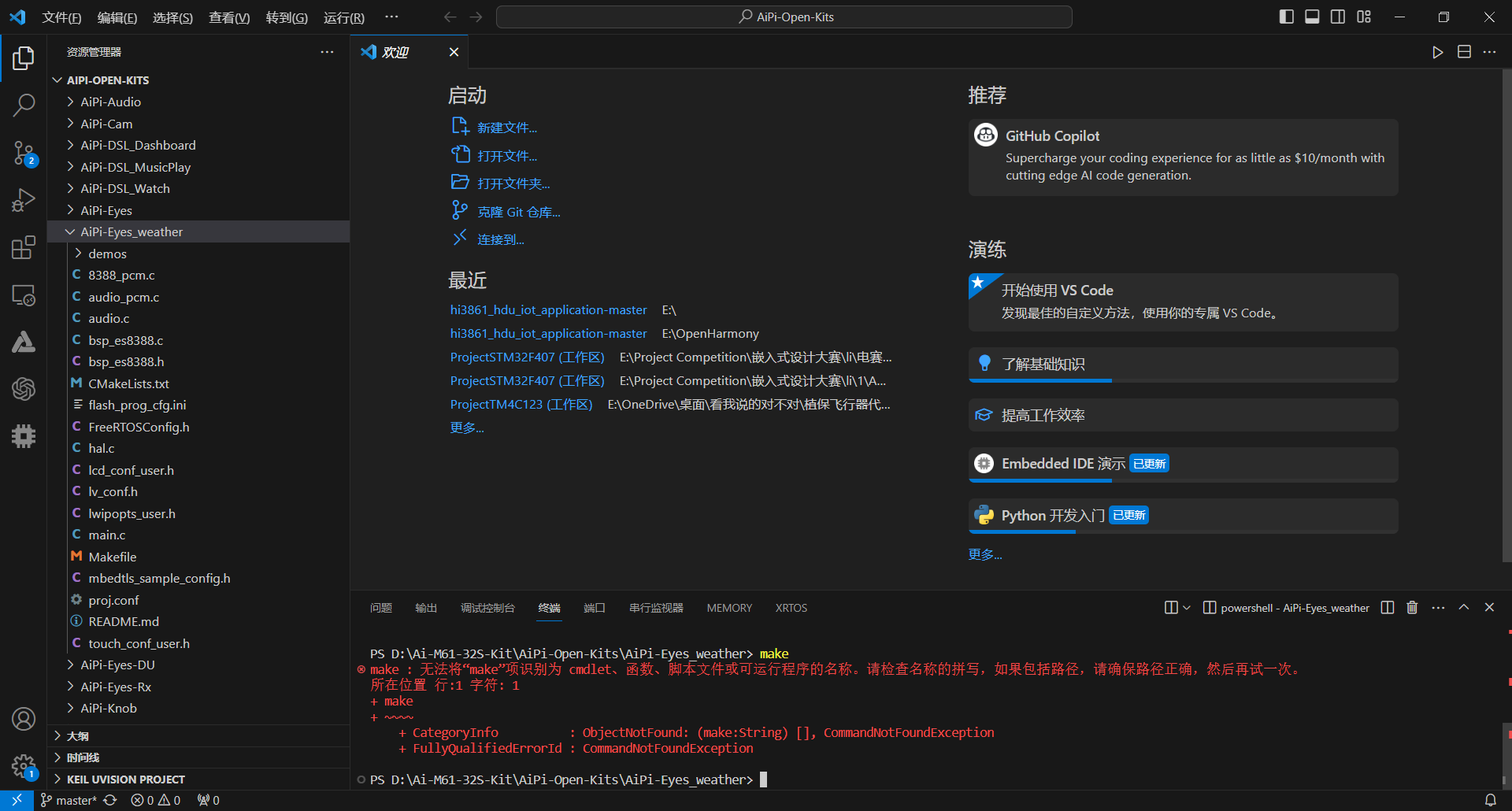The height and width of the screenshot is (811, 1512).
Task: Open the GitHub Copilot recommendation card
Action: pyautogui.click(x=1183, y=157)
